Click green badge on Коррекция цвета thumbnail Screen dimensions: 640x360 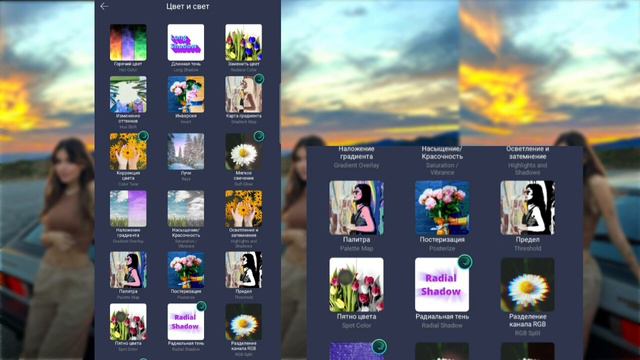[143, 136]
